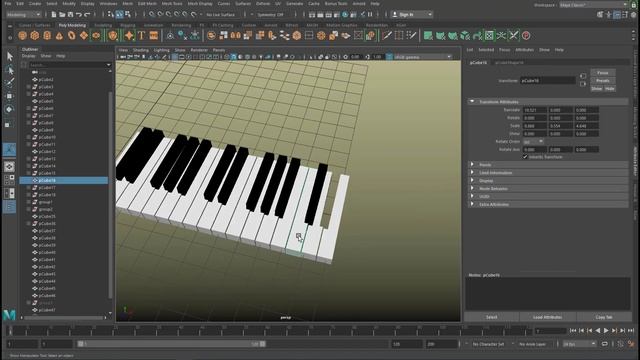Click the Focus button
640x360 pixels.
click(x=602, y=73)
